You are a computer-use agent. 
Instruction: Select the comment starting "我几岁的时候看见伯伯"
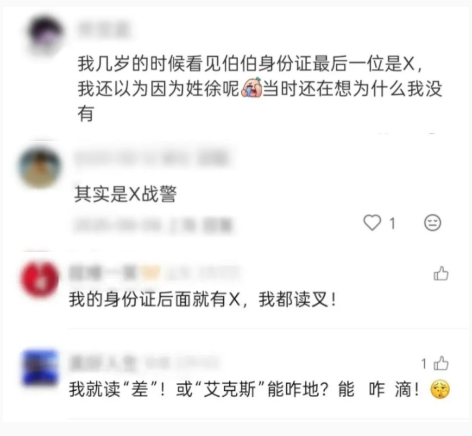point(260,89)
